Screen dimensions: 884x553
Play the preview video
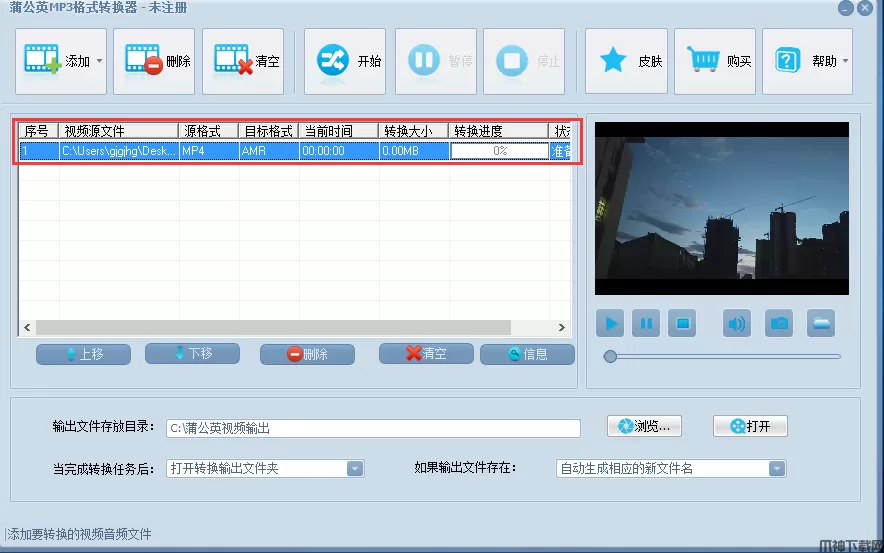click(x=610, y=323)
